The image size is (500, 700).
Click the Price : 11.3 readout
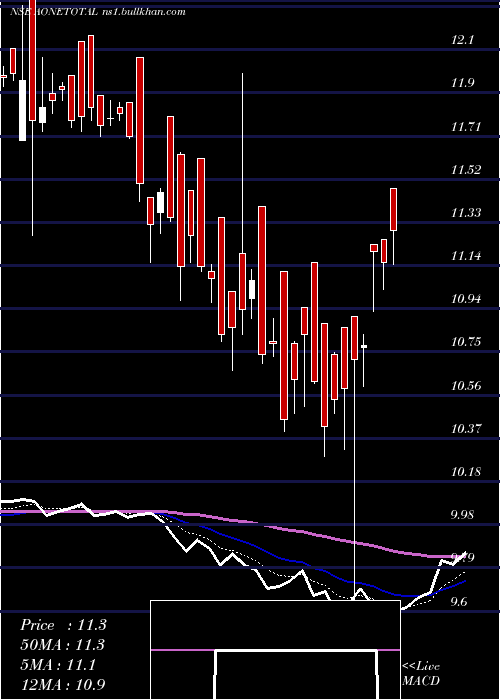(63, 625)
